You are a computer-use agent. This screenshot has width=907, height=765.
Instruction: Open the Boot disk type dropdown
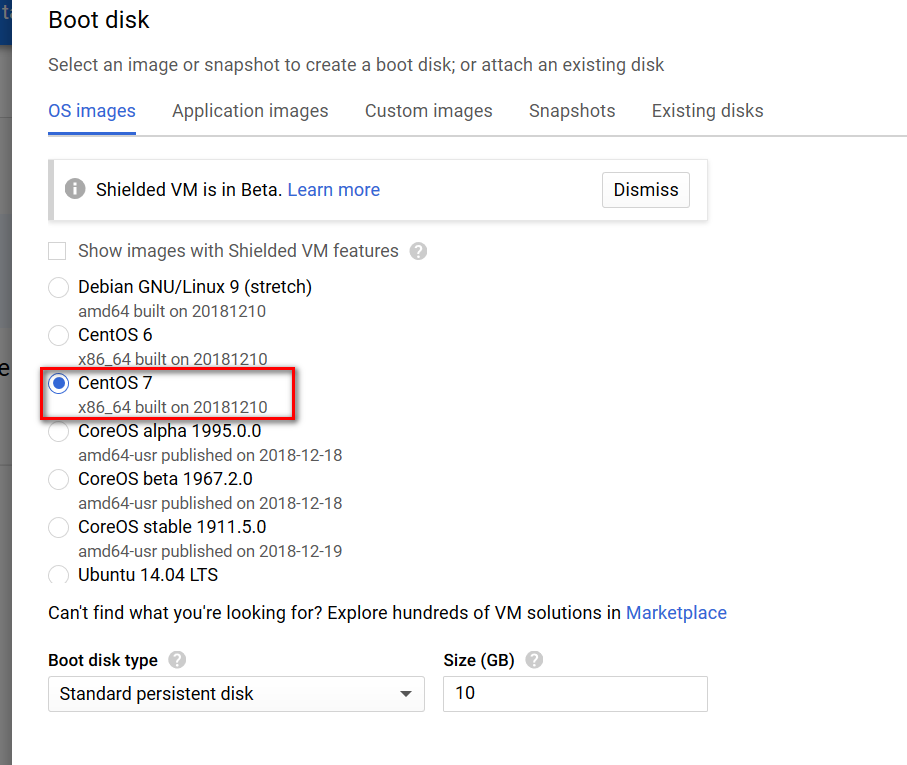pyautogui.click(x=236, y=694)
